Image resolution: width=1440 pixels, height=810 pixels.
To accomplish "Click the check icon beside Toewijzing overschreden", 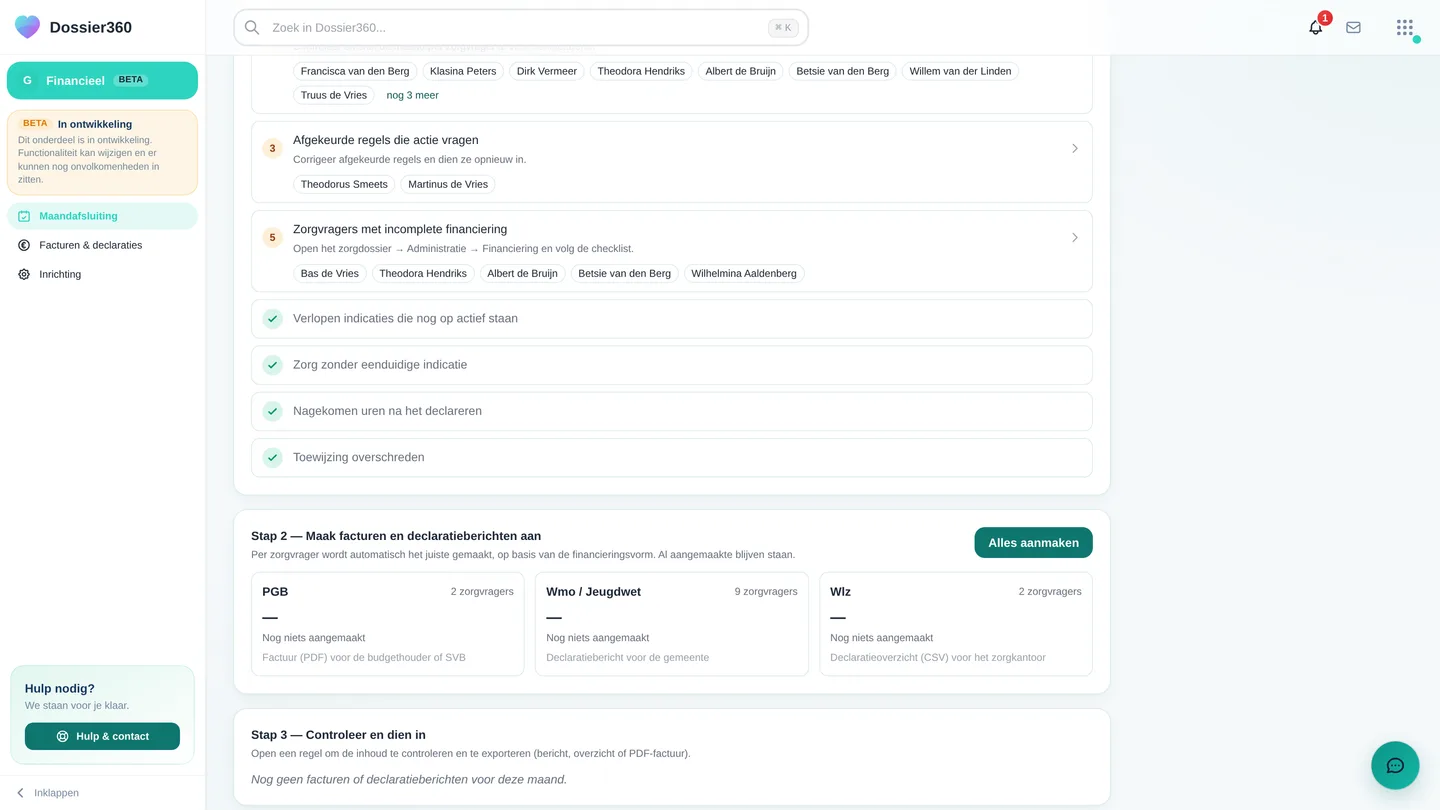I will click(272, 458).
